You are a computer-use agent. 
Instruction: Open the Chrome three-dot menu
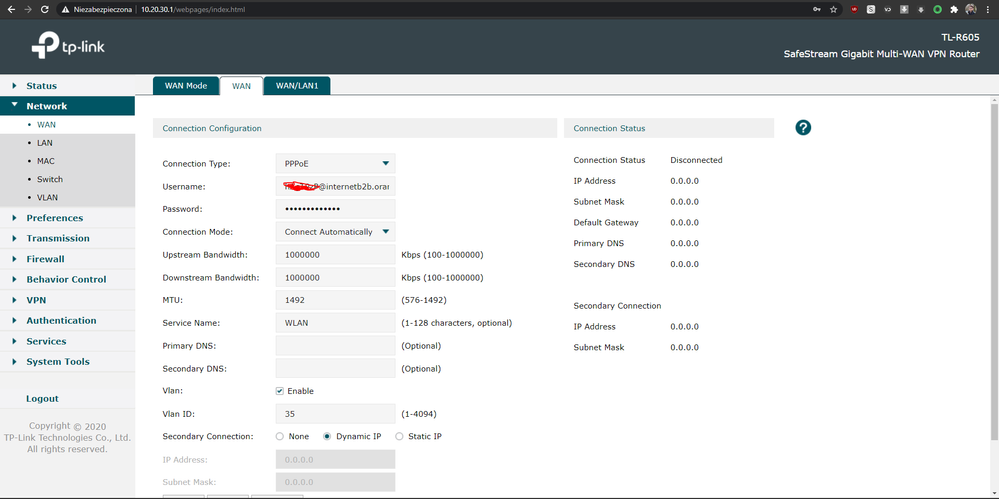coord(988,9)
